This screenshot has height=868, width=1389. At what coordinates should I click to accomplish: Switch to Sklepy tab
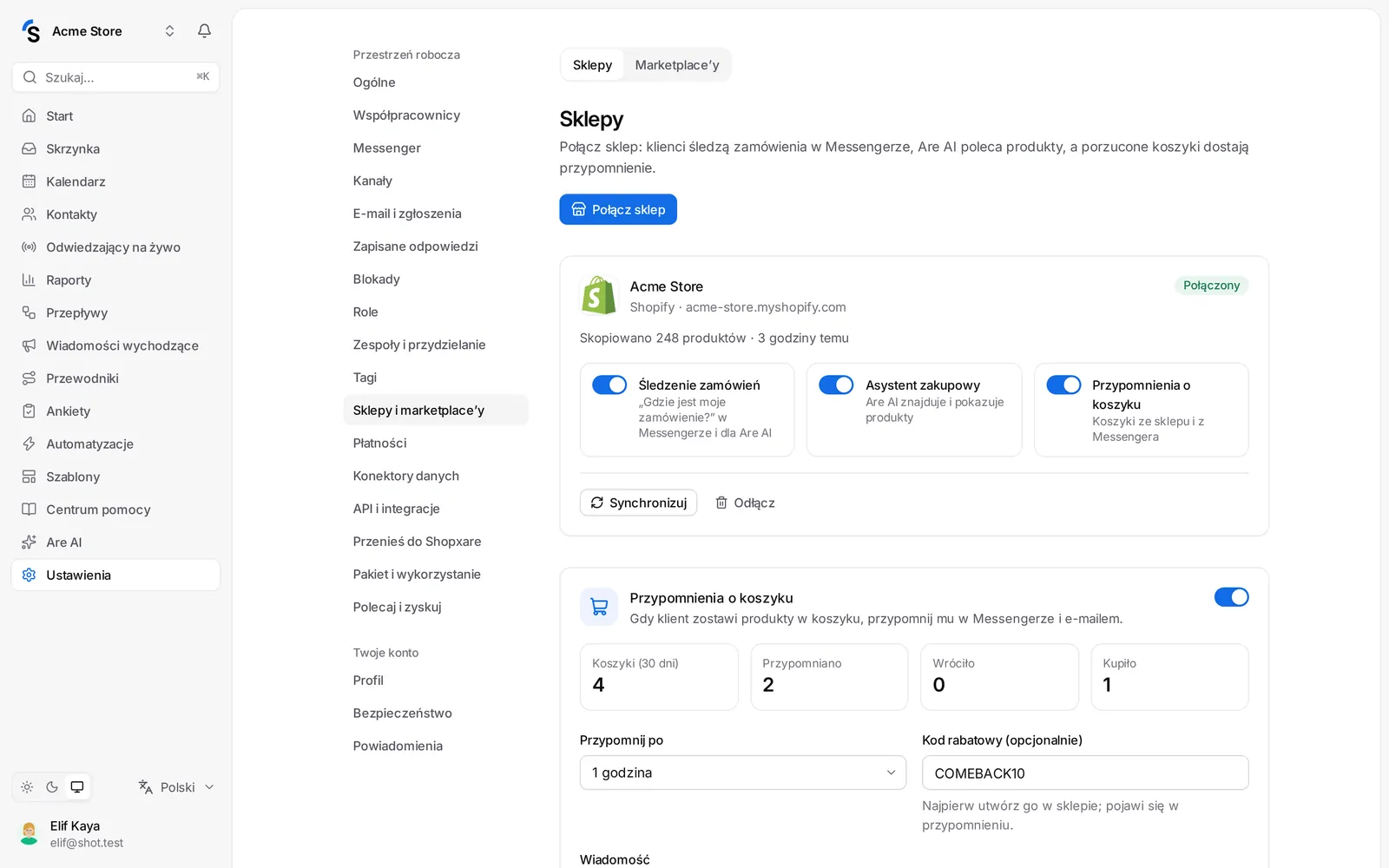click(592, 65)
